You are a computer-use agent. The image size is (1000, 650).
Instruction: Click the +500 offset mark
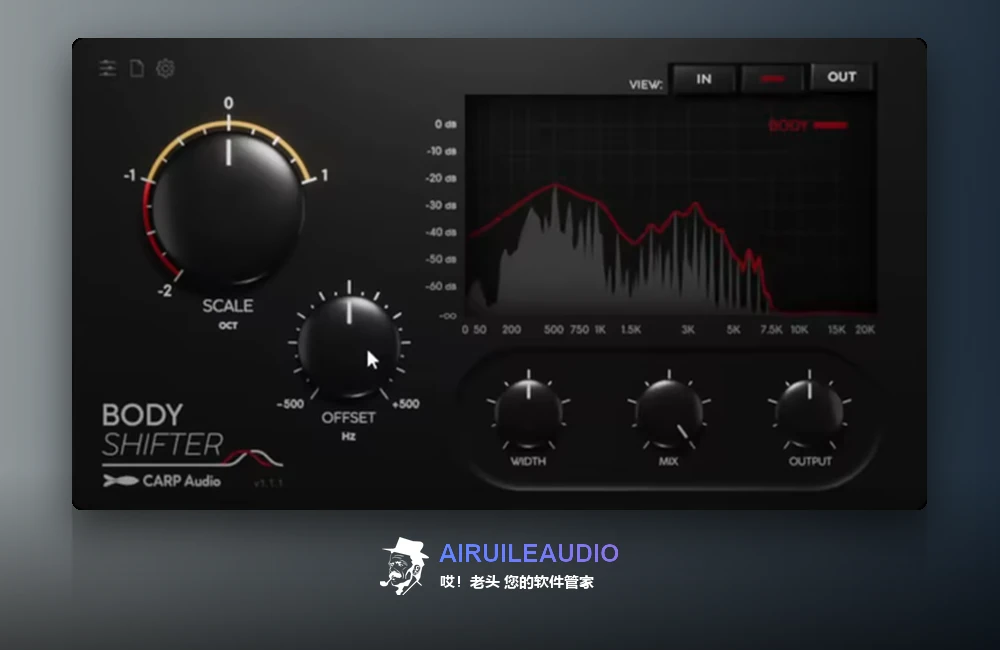(406, 404)
